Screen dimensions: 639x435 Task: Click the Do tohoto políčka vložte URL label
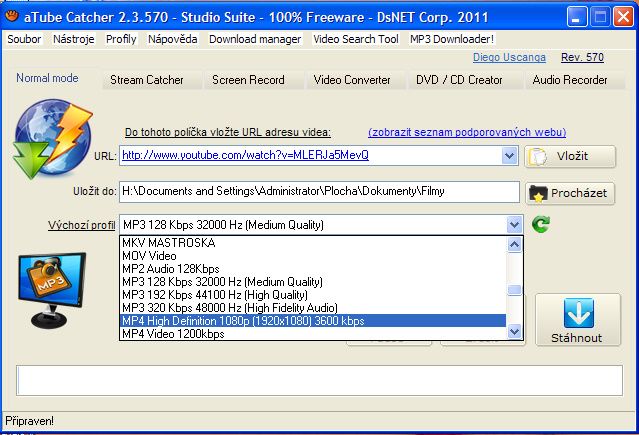pos(227,132)
